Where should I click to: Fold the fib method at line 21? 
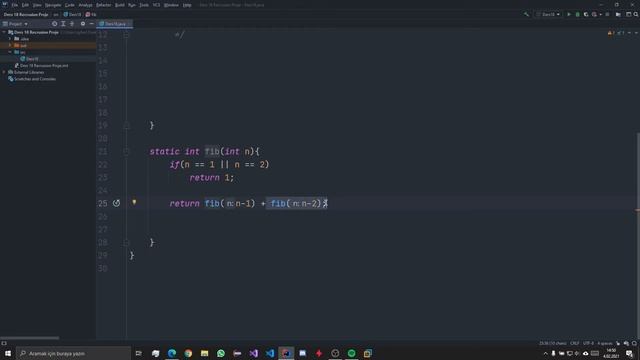(x=126, y=152)
